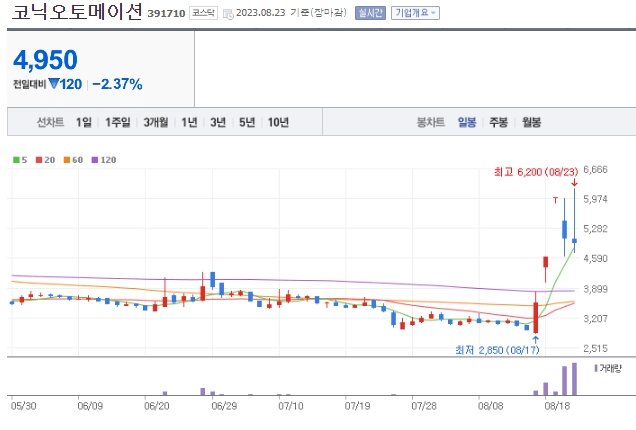Click the calendar icon beside the date
The height and width of the screenshot is (430, 636).
pyautogui.click(x=228, y=14)
